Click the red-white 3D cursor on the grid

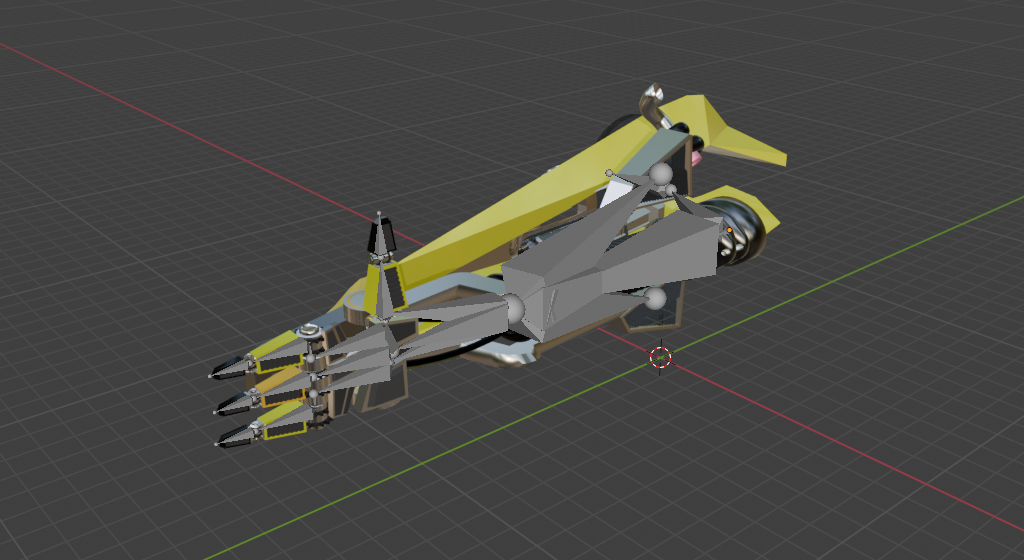660,357
